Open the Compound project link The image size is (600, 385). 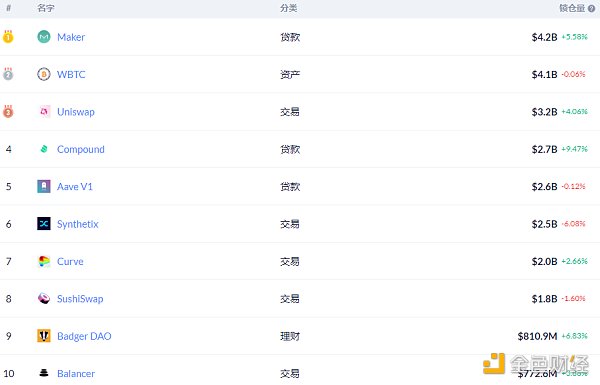tap(81, 149)
